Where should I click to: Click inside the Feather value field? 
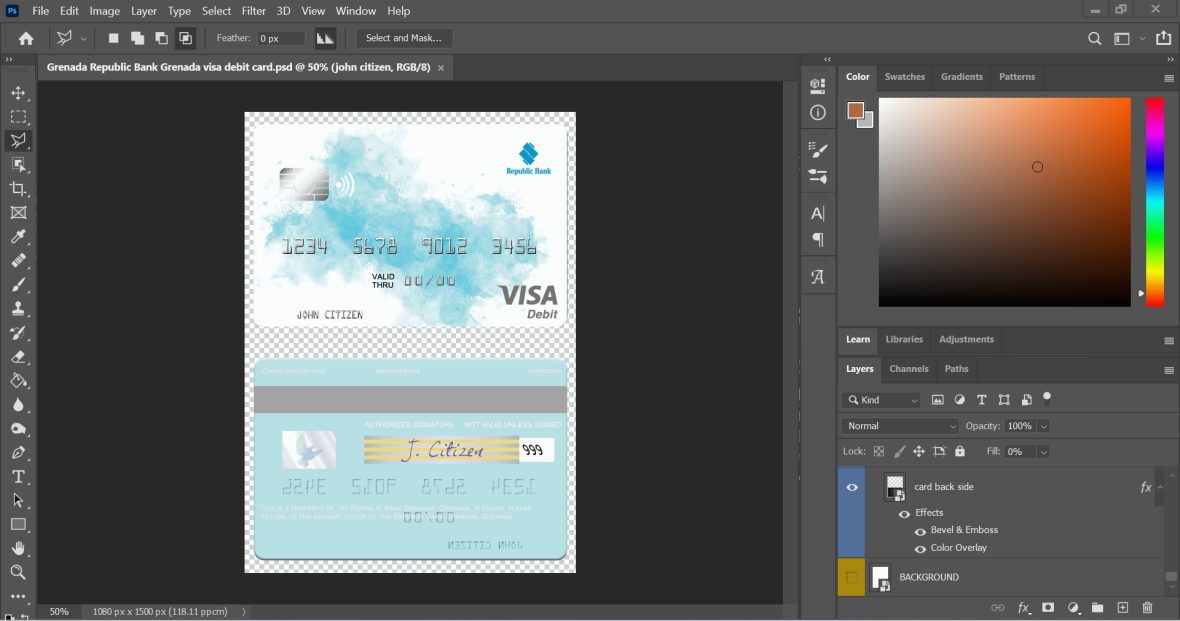click(x=280, y=38)
